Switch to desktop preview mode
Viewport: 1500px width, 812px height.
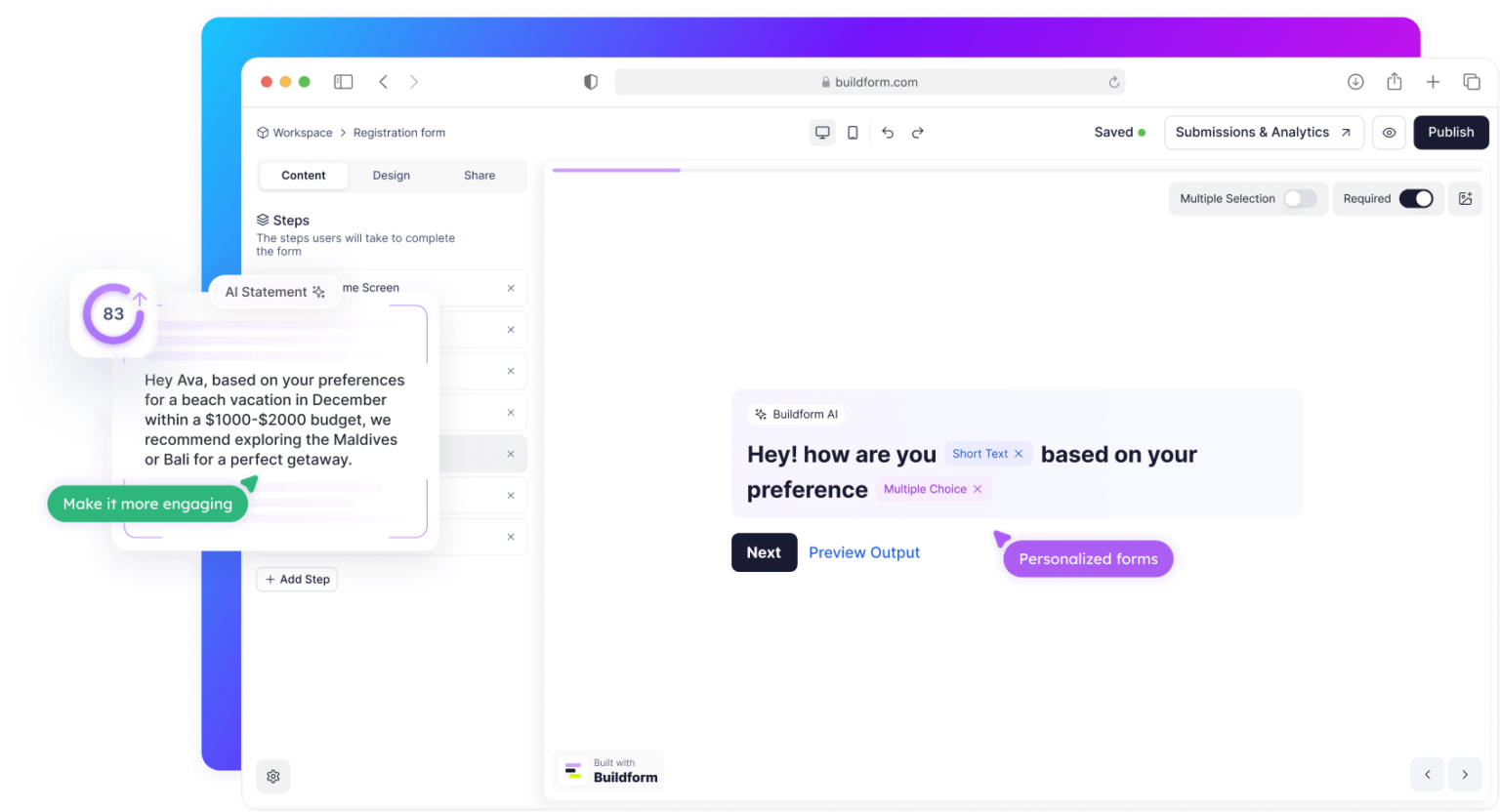point(822,132)
